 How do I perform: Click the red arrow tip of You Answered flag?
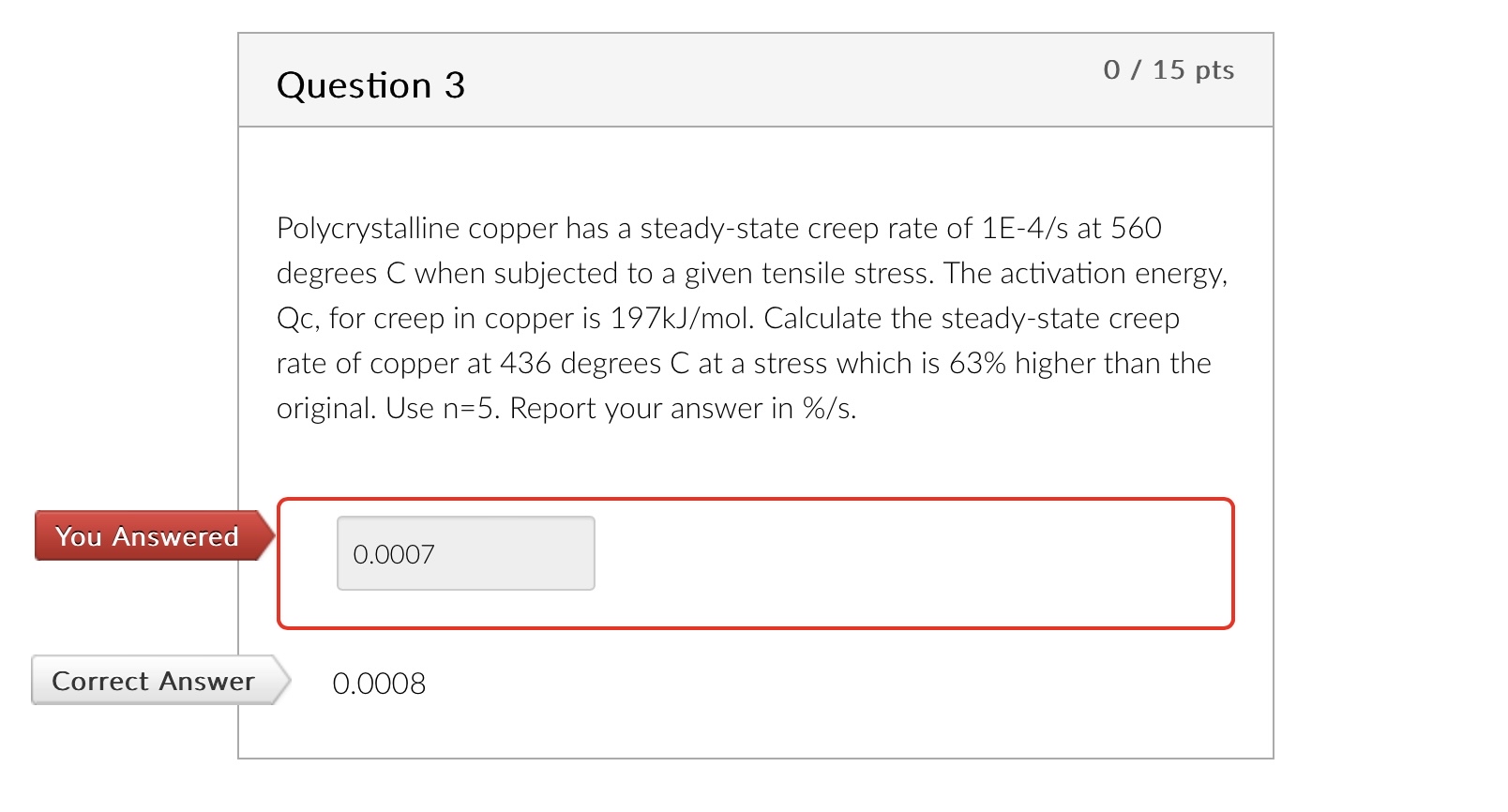270,536
